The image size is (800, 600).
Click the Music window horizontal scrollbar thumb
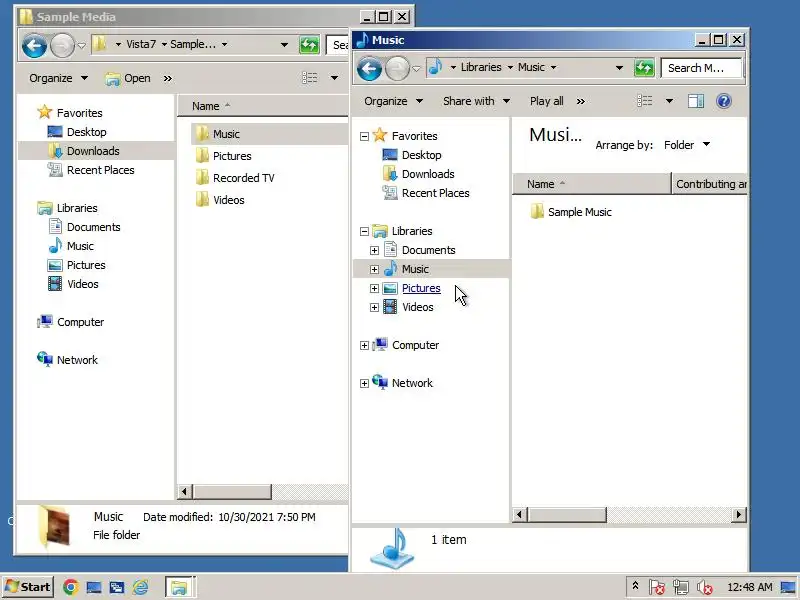pos(567,515)
